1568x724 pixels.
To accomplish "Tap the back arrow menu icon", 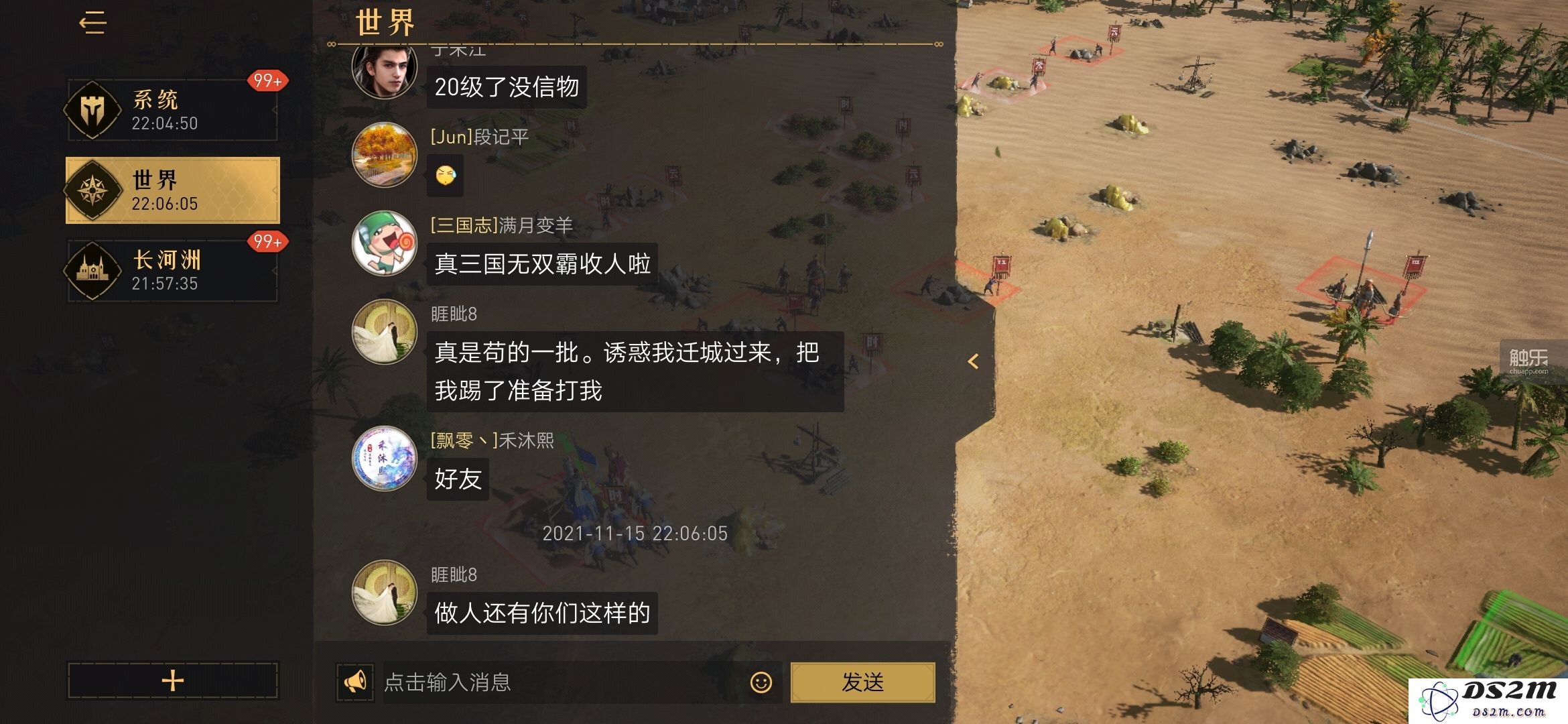I will (92, 23).
